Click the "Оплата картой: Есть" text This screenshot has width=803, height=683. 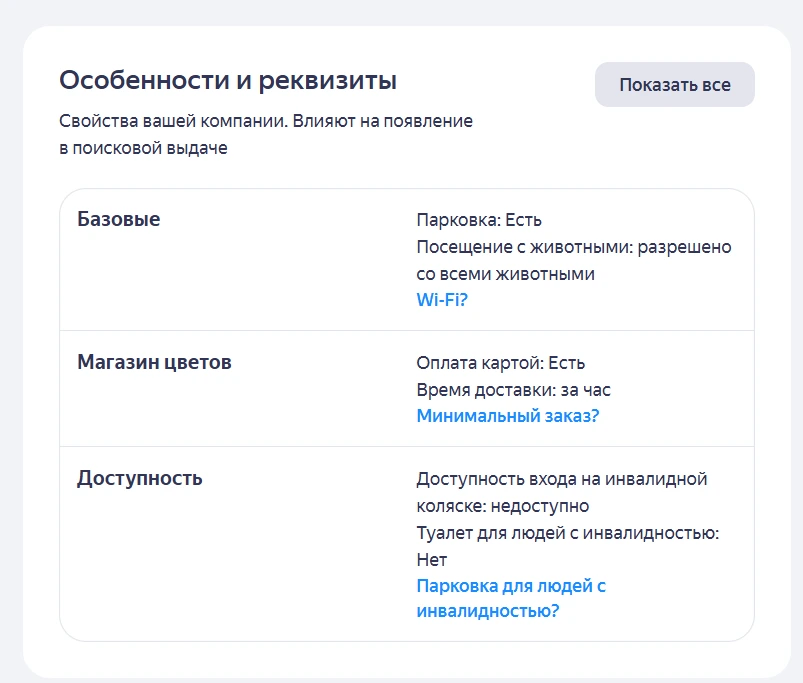coord(500,362)
